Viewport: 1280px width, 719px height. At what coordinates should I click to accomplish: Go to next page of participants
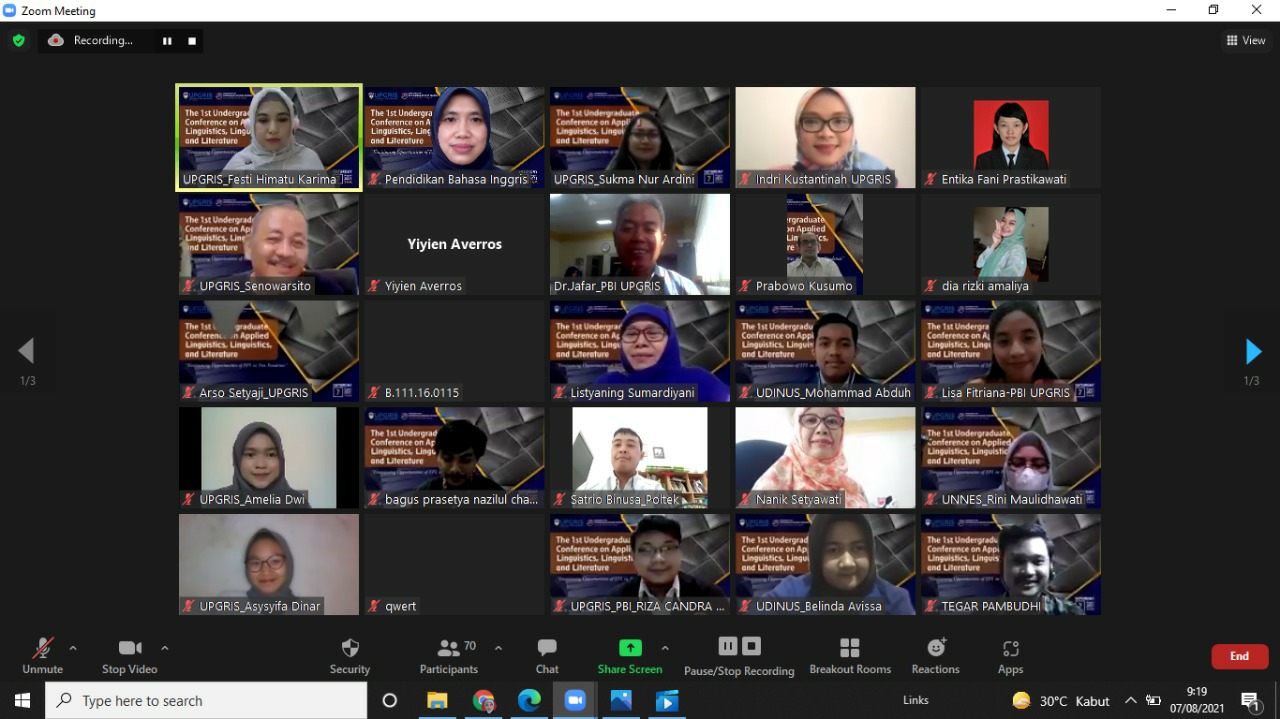point(1253,351)
